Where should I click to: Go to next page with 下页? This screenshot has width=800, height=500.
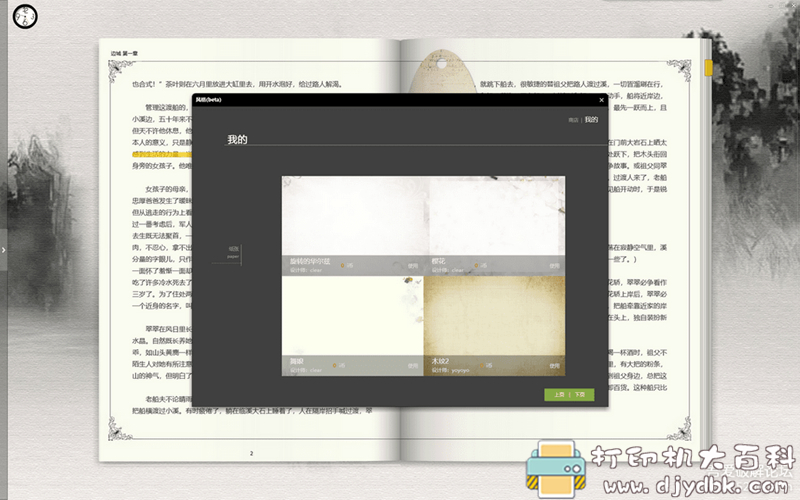580,394
